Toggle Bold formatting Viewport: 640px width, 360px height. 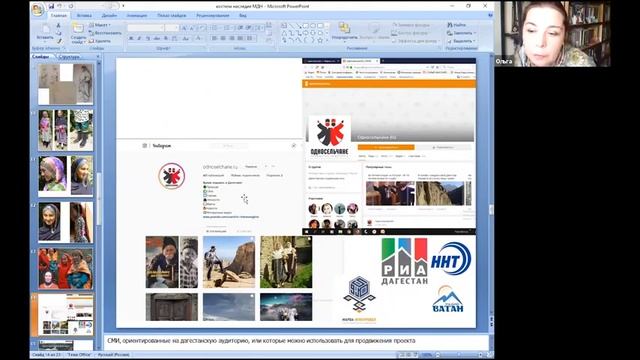[x=131, y=38]
